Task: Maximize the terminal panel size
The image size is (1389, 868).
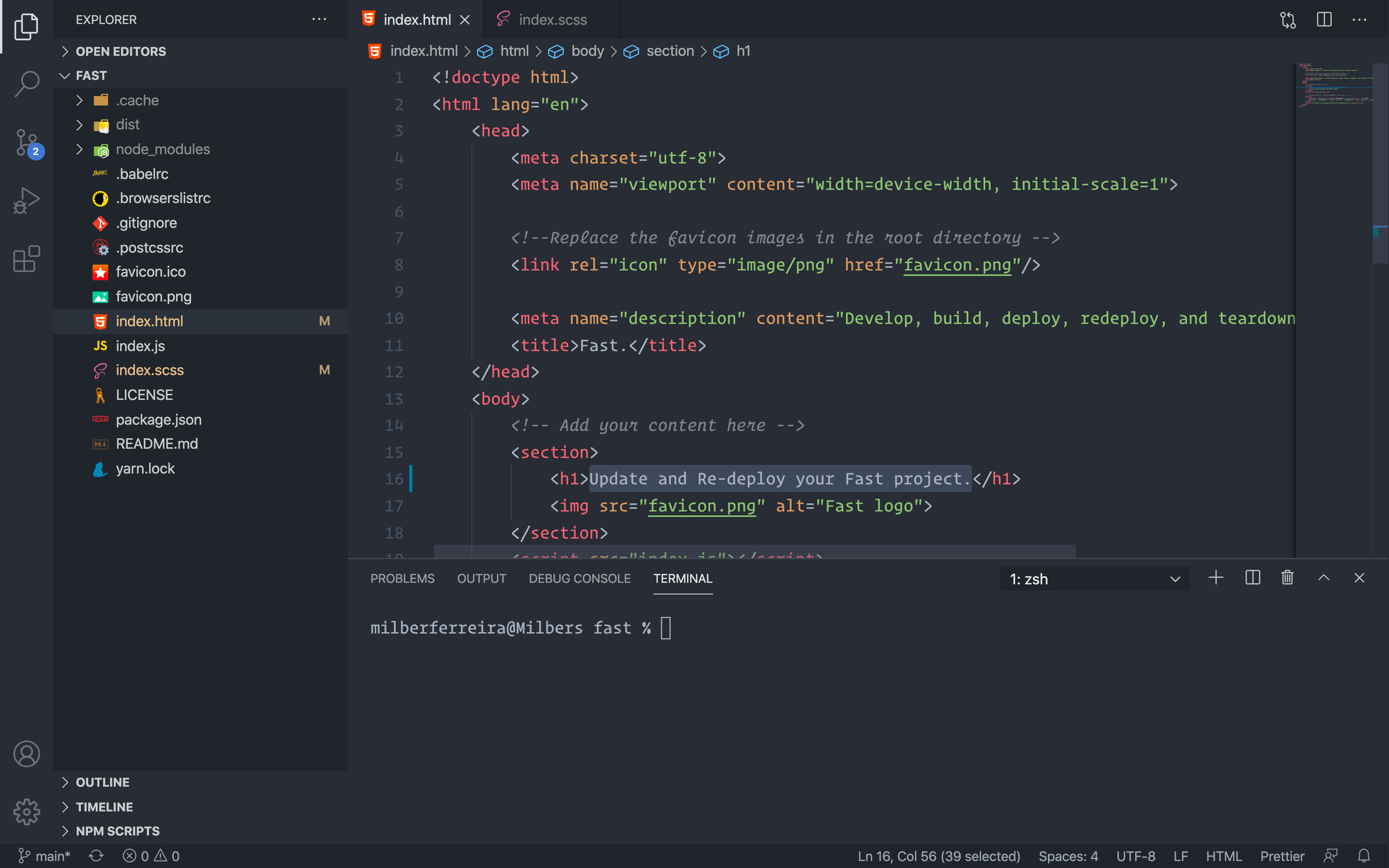Action: [1324, 578]
